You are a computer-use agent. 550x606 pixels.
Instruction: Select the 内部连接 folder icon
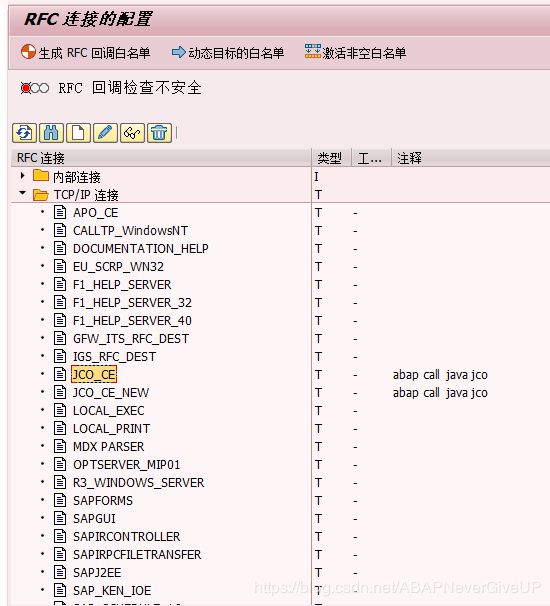point(41,176)
